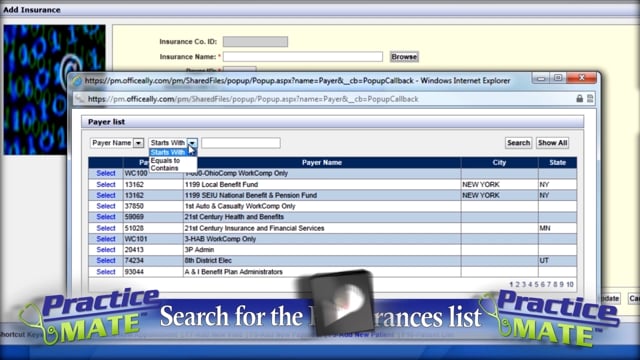The width and height of the screenshot is (640, 360).
Task: Go to page 5 of payer list
Action: tap(536, 284)
